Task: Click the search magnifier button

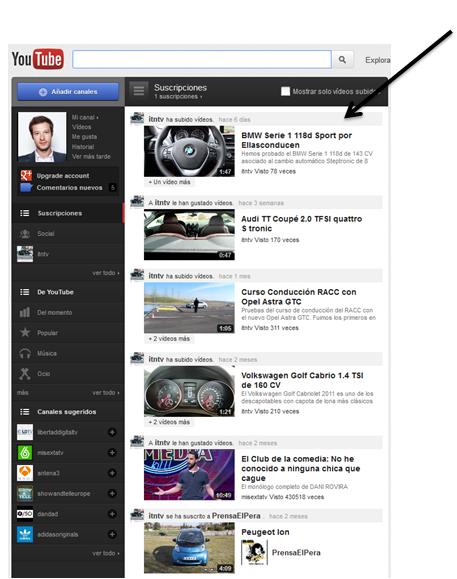Action: point(342,59)
